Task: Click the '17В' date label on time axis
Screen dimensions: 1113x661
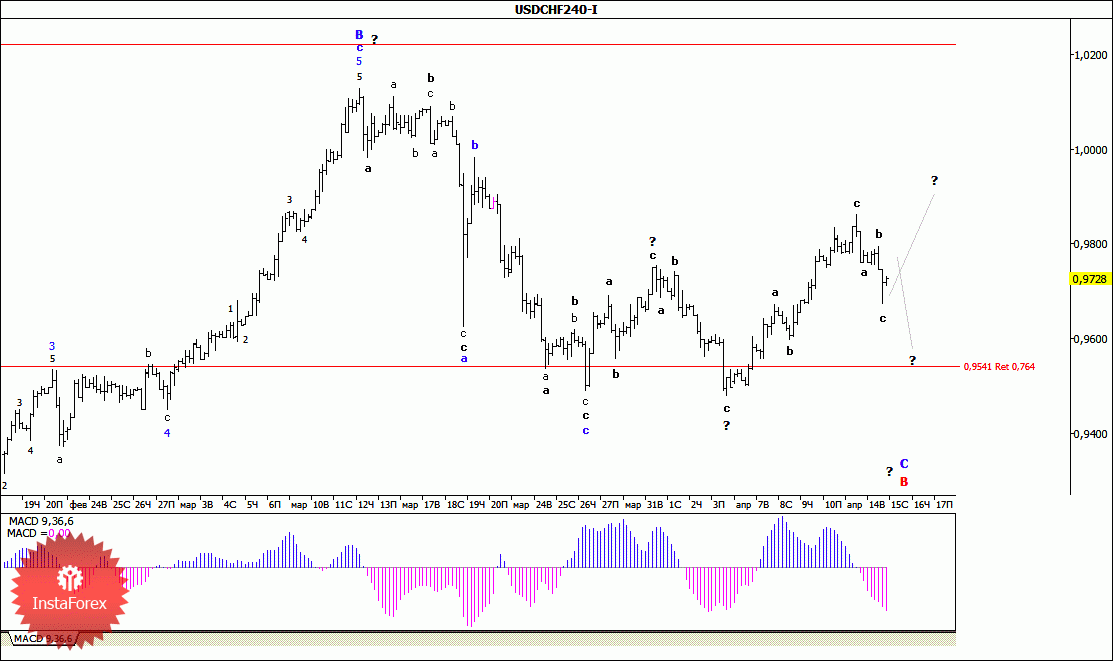Action: click(x=432, y=505)
